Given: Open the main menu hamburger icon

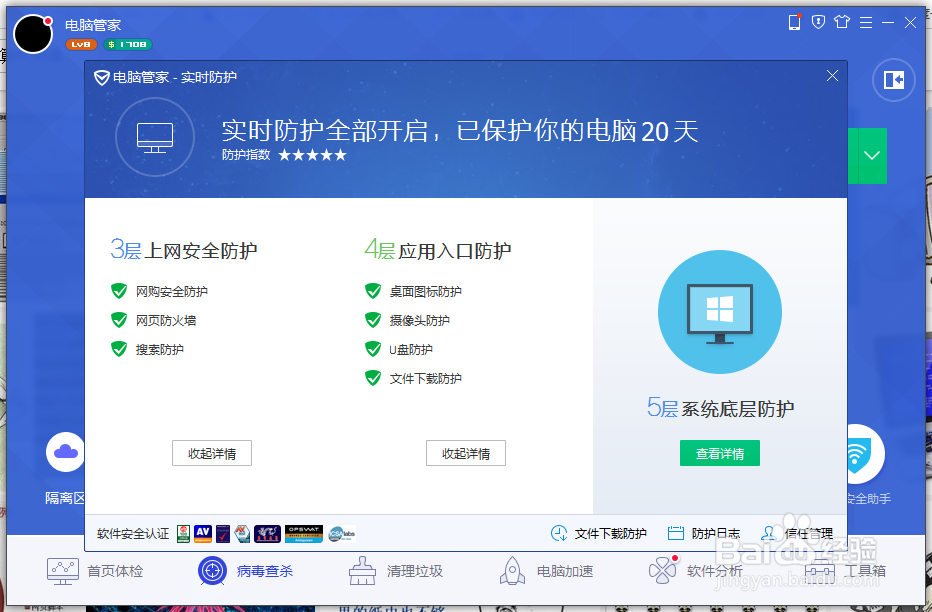Looking at the screenshot, I should (x=866, y=23).
